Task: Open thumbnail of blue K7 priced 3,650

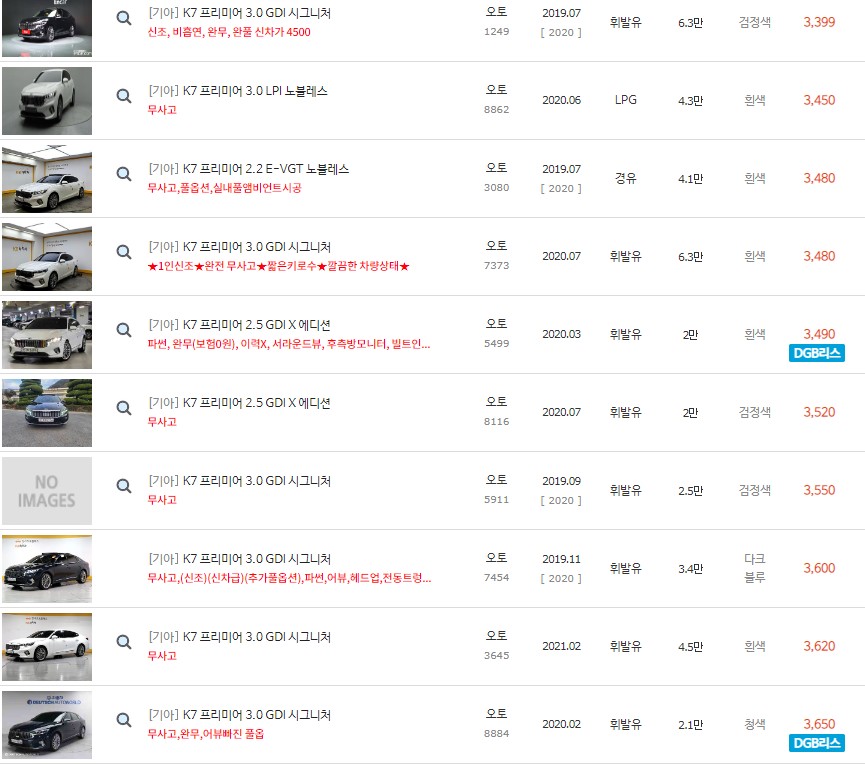Action: click(x=47, y=725)
